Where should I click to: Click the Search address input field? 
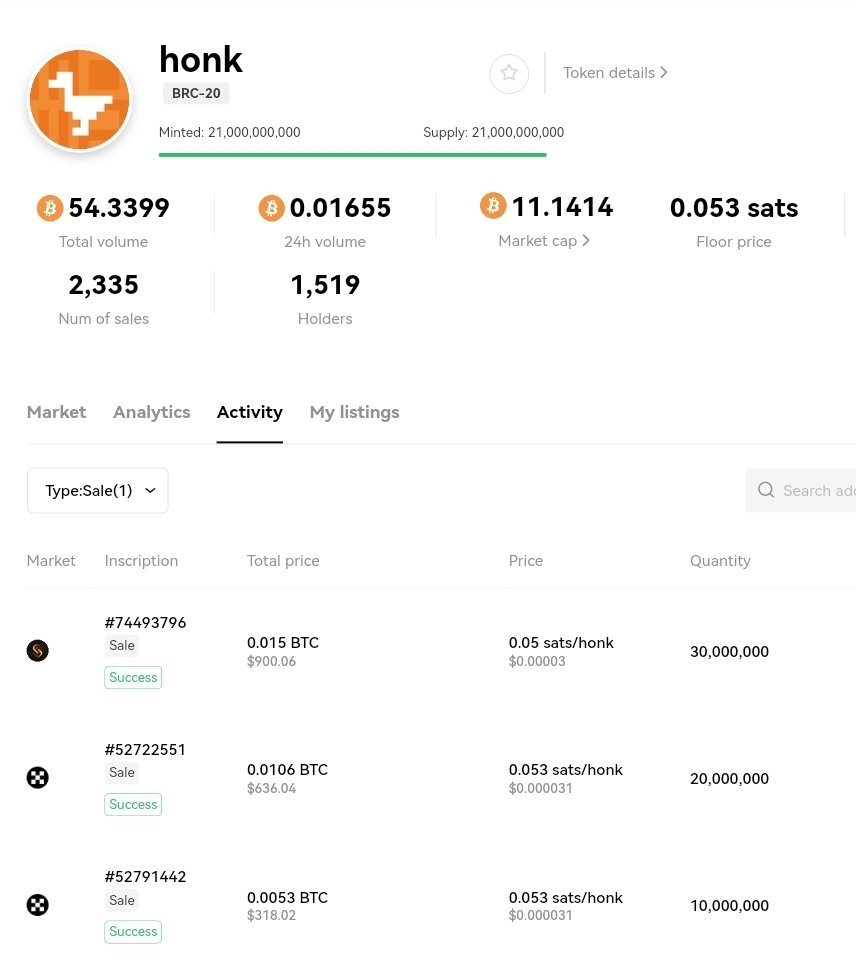click(801, 491)
